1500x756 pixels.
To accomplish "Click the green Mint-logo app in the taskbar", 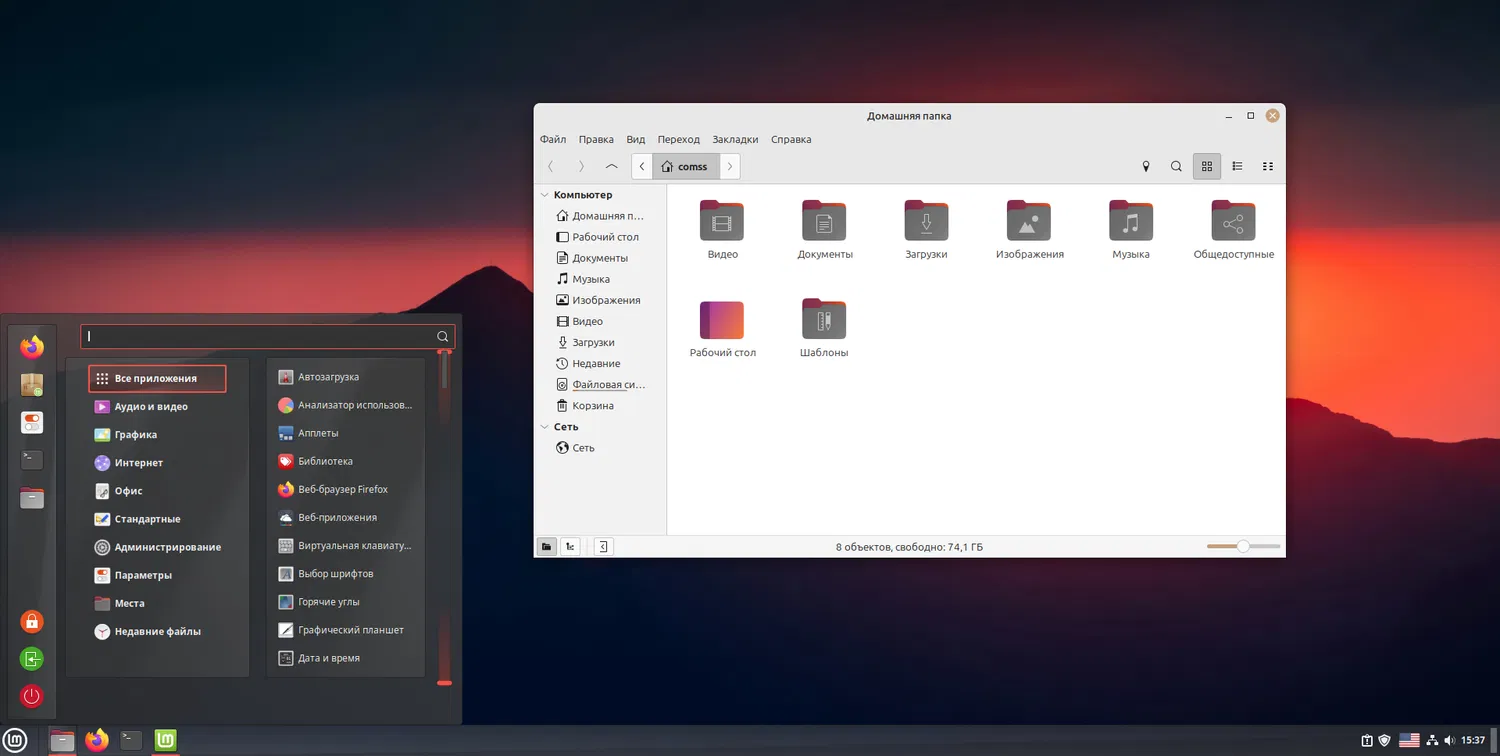I will [x=166, y=740].
